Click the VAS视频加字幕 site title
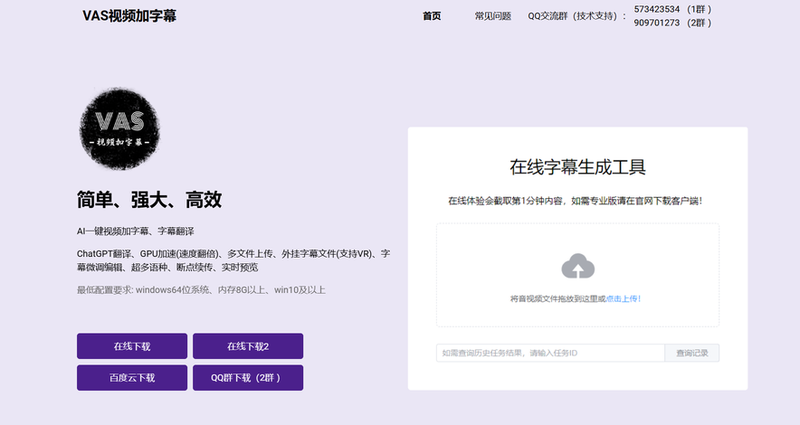 pos(129,16)
